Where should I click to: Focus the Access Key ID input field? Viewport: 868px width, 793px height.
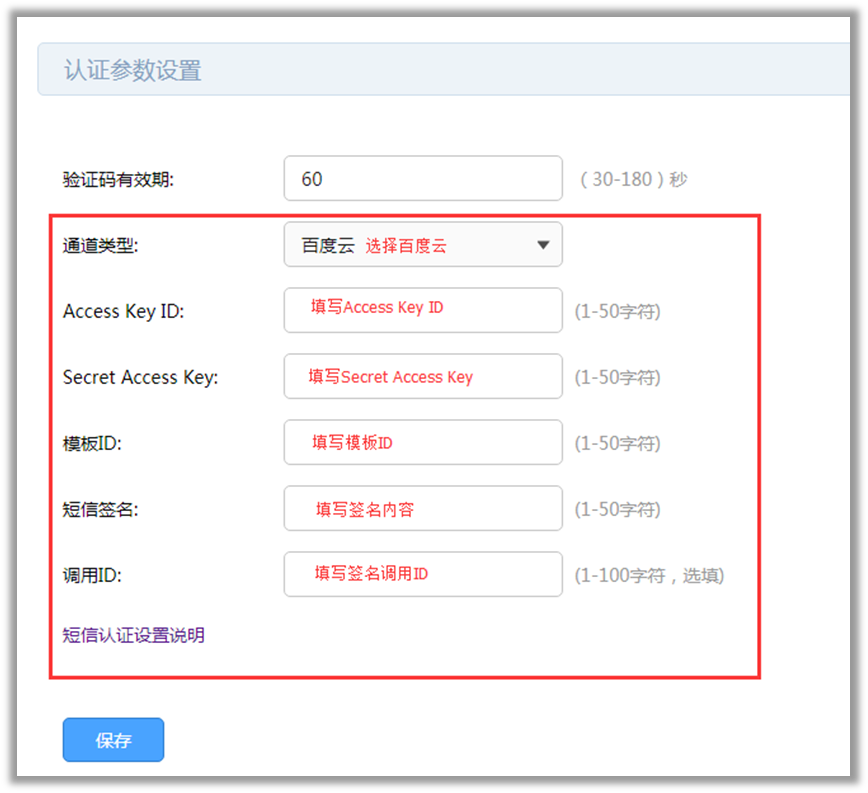(x=422, y=310)
